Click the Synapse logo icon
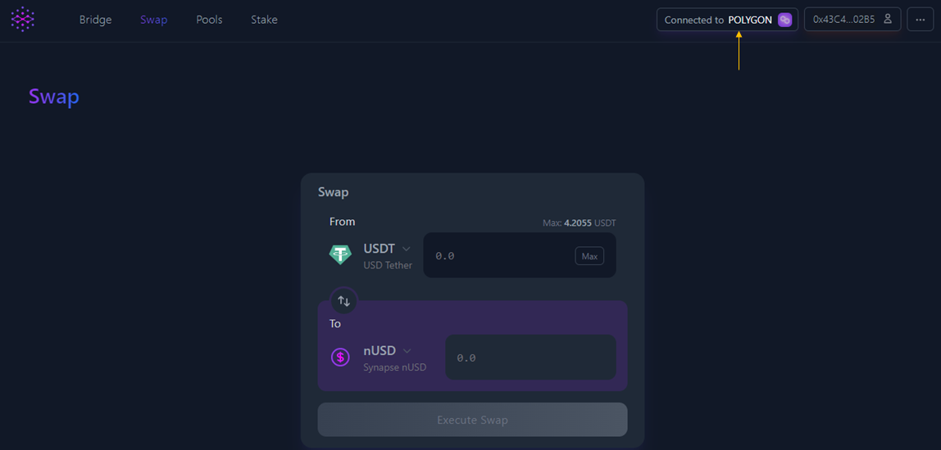This screenshot has width=941, height=450. coord(22,19)
